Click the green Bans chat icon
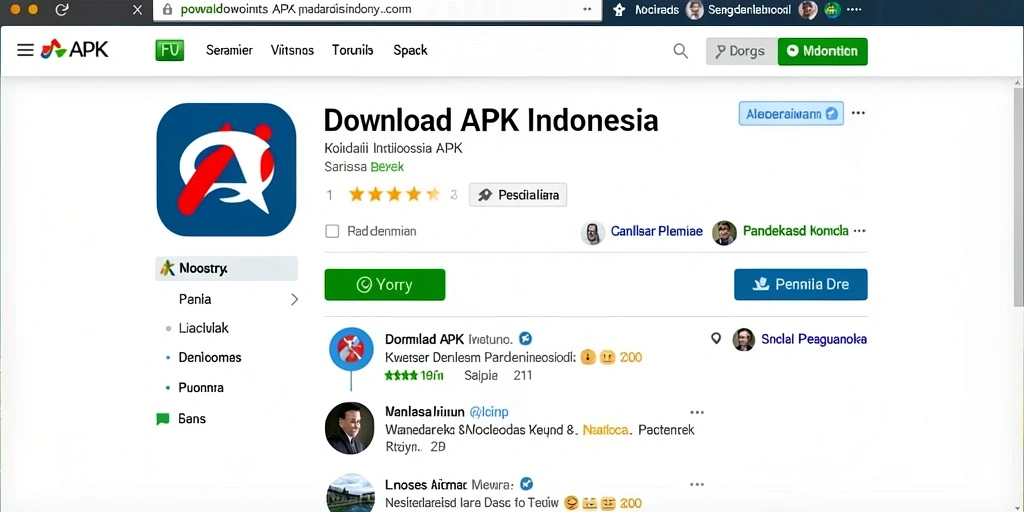Screen dimensions: 1024x512 (x=163, y=419)
